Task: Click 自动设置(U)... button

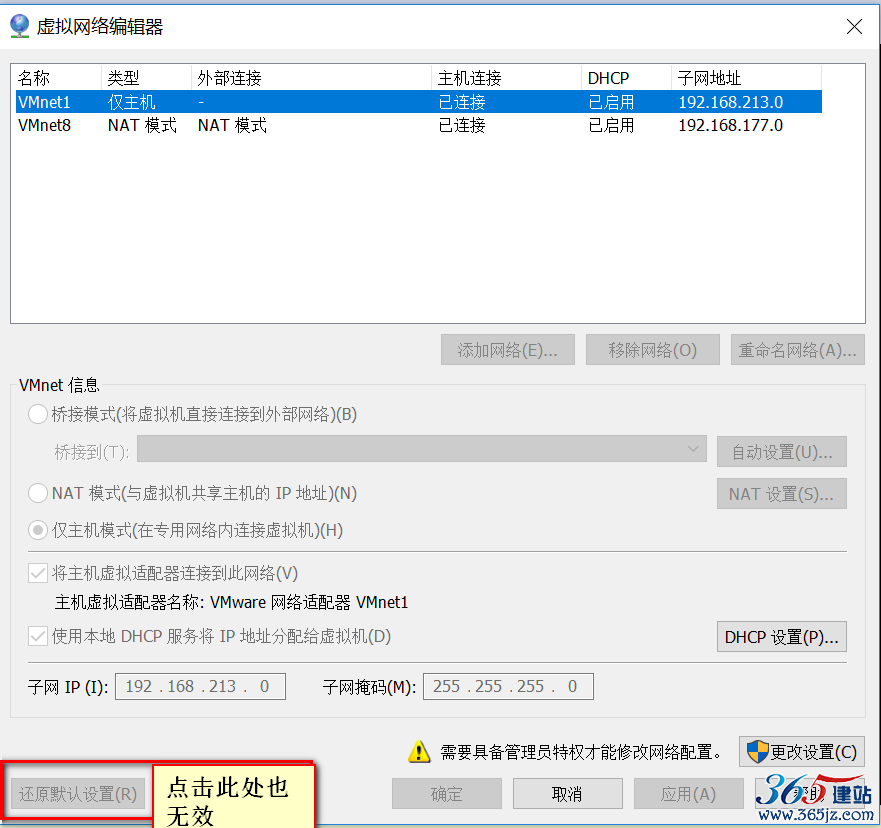Action: click(x=782, y=452)
